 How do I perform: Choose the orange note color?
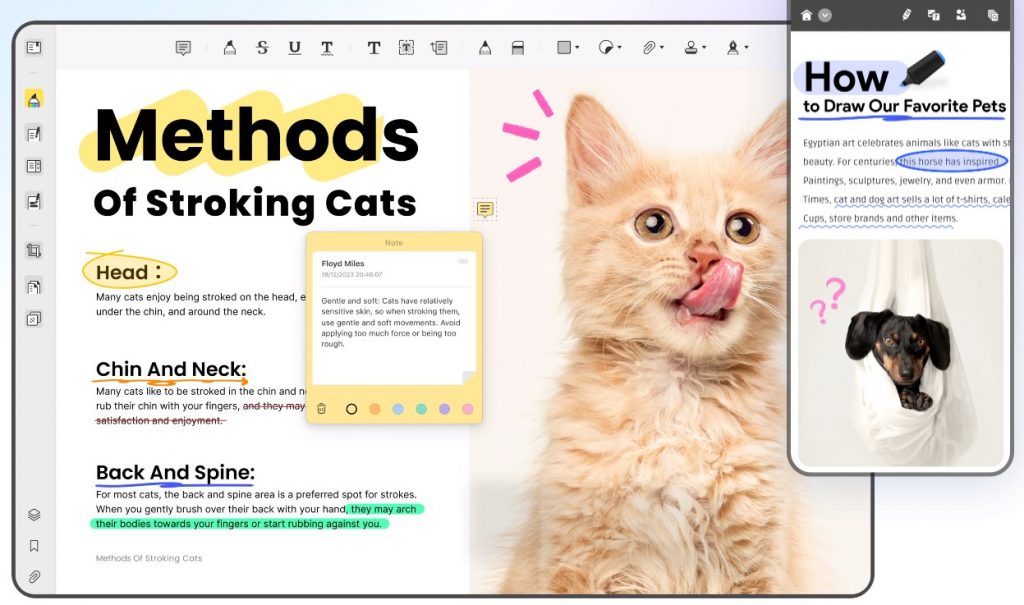[375, 409]
